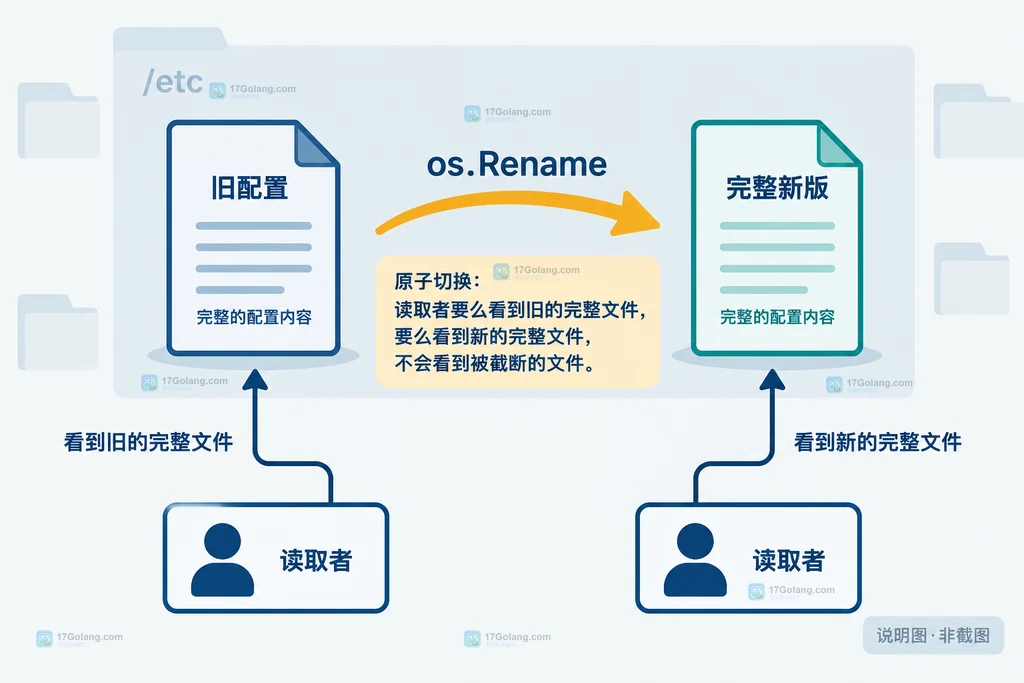Click the 看到旧的完整文件 label
Viewport: 1024px width, 683px height.
148,442
